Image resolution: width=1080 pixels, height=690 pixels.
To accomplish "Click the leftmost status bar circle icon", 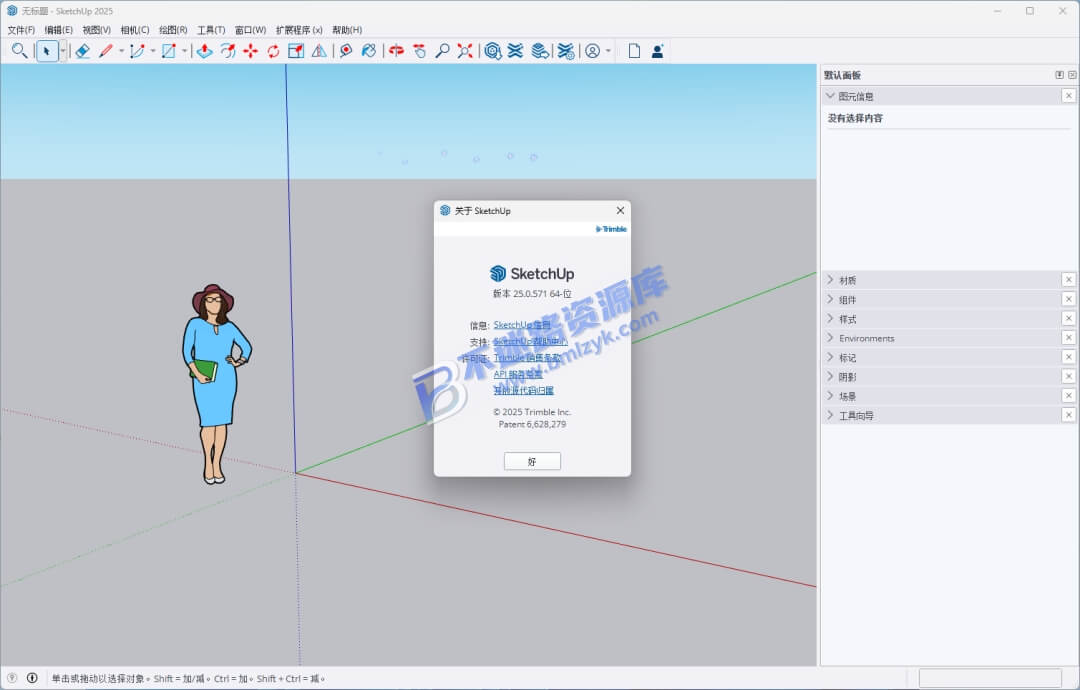I will (x=12, y=678).
